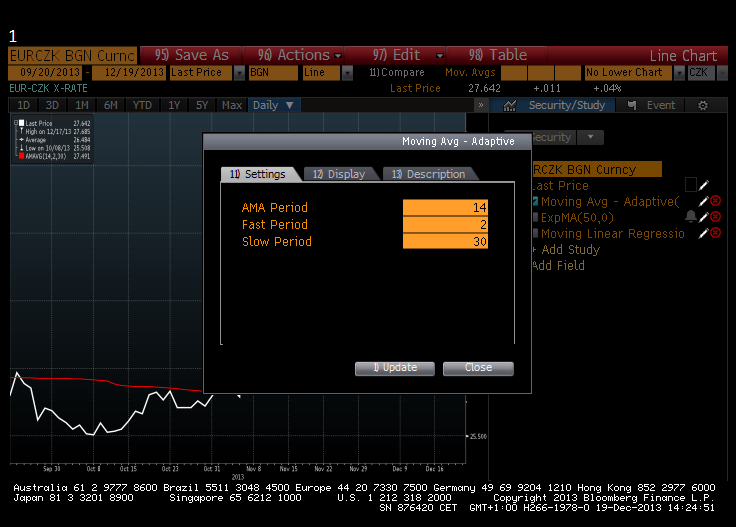Open Daily periodicity dropdown
This screenshot has height=527, width=736.
[x=274, y=105]
